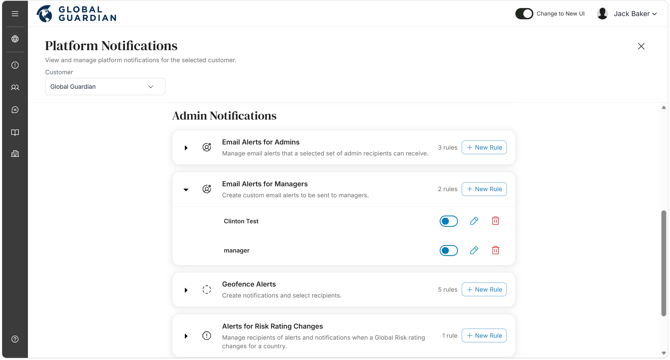The image size is (670, 360).
Task: Click '5 rules' count text
Action: point(447,290)
